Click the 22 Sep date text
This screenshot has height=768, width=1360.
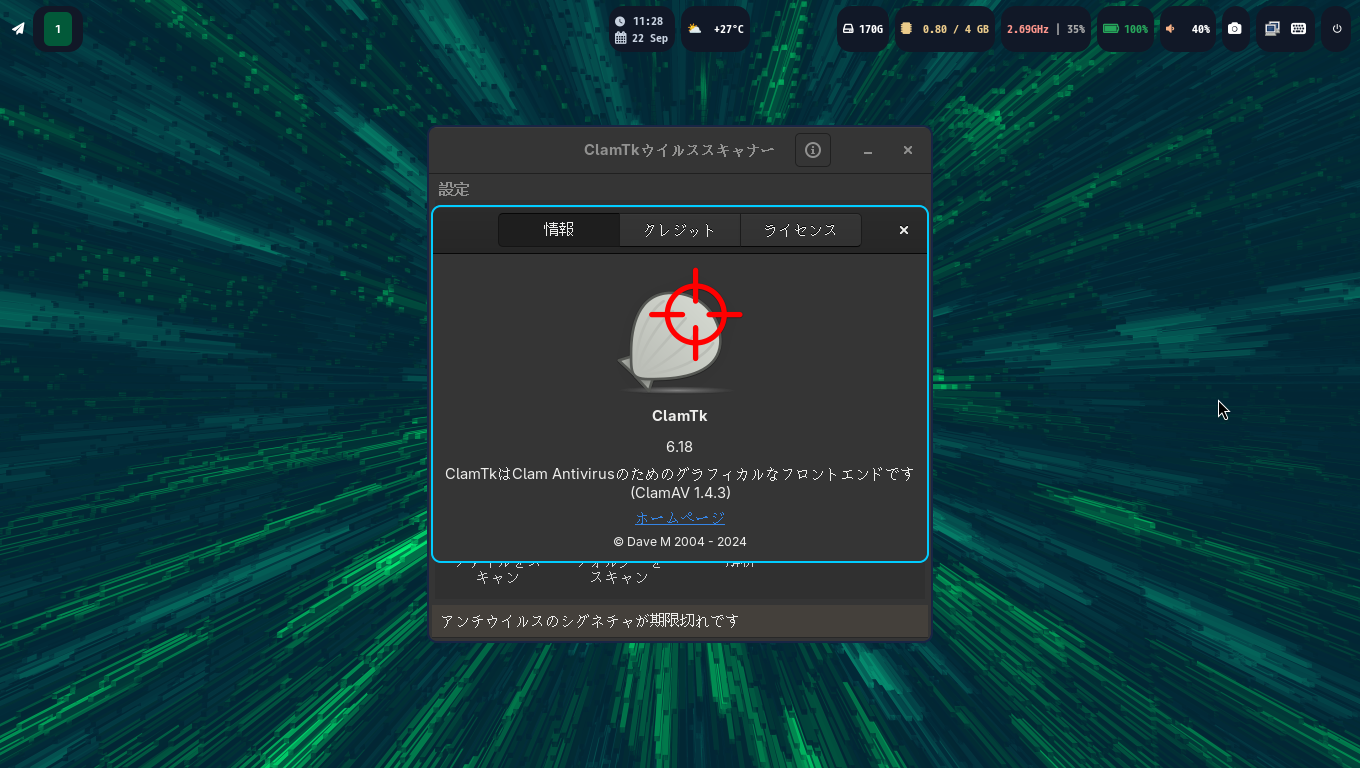[x=650, y=38]
